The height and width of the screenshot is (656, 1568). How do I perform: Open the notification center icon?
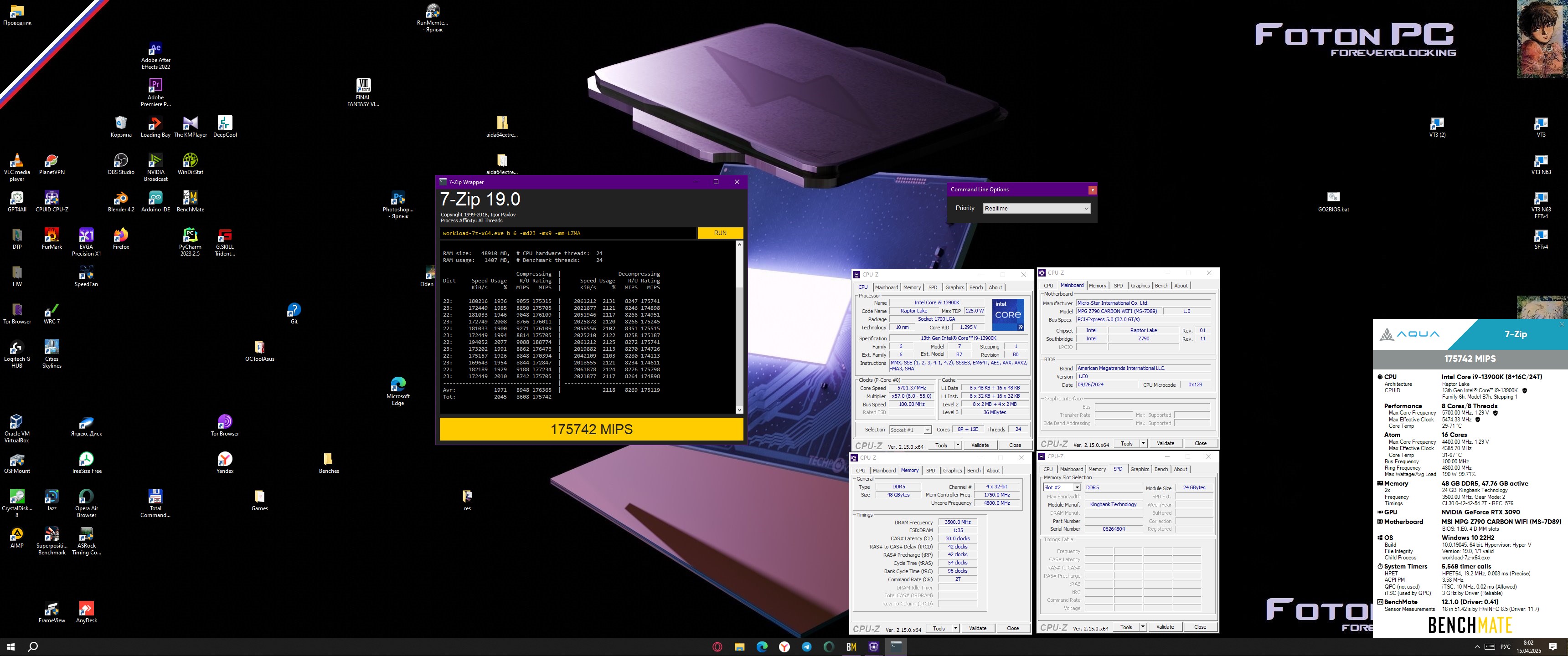tap(1553, 647)
